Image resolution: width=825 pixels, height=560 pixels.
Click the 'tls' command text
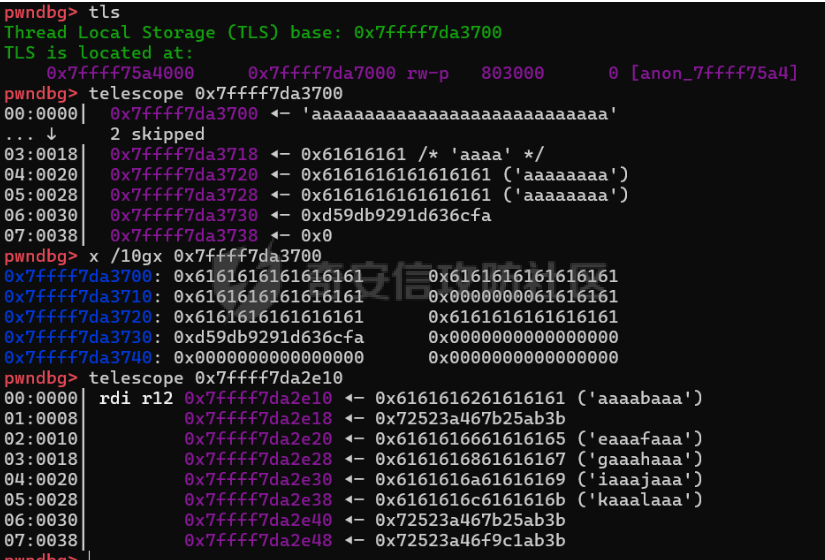tap(104, 12)
